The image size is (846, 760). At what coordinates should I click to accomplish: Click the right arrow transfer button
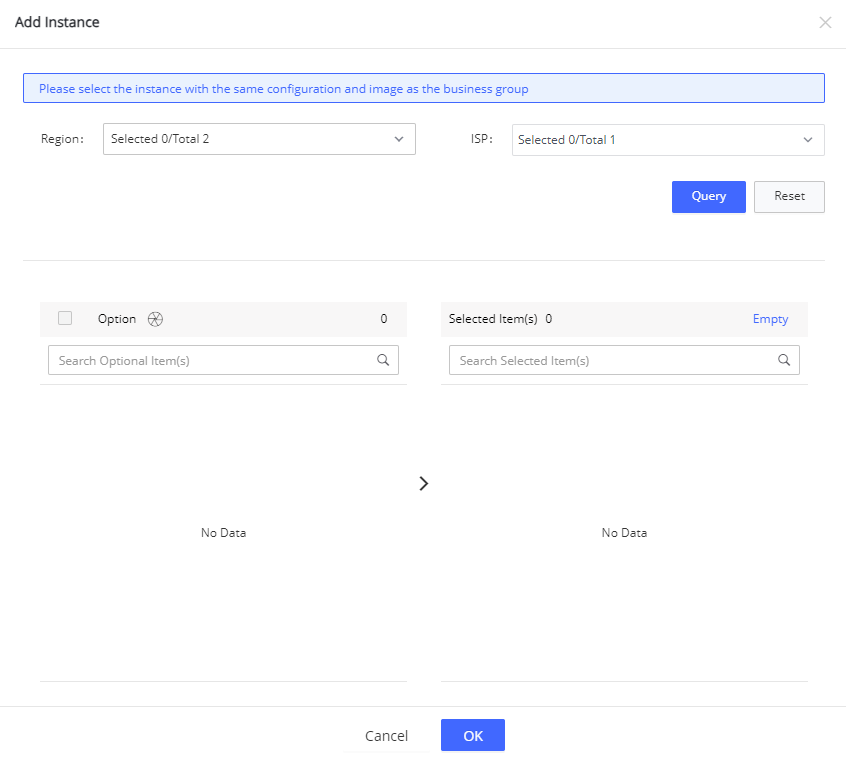[x=424, y=484]
